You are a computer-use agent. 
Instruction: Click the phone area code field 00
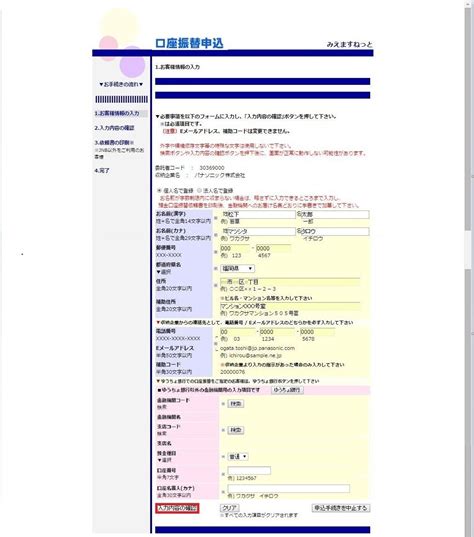coord(238,332)
